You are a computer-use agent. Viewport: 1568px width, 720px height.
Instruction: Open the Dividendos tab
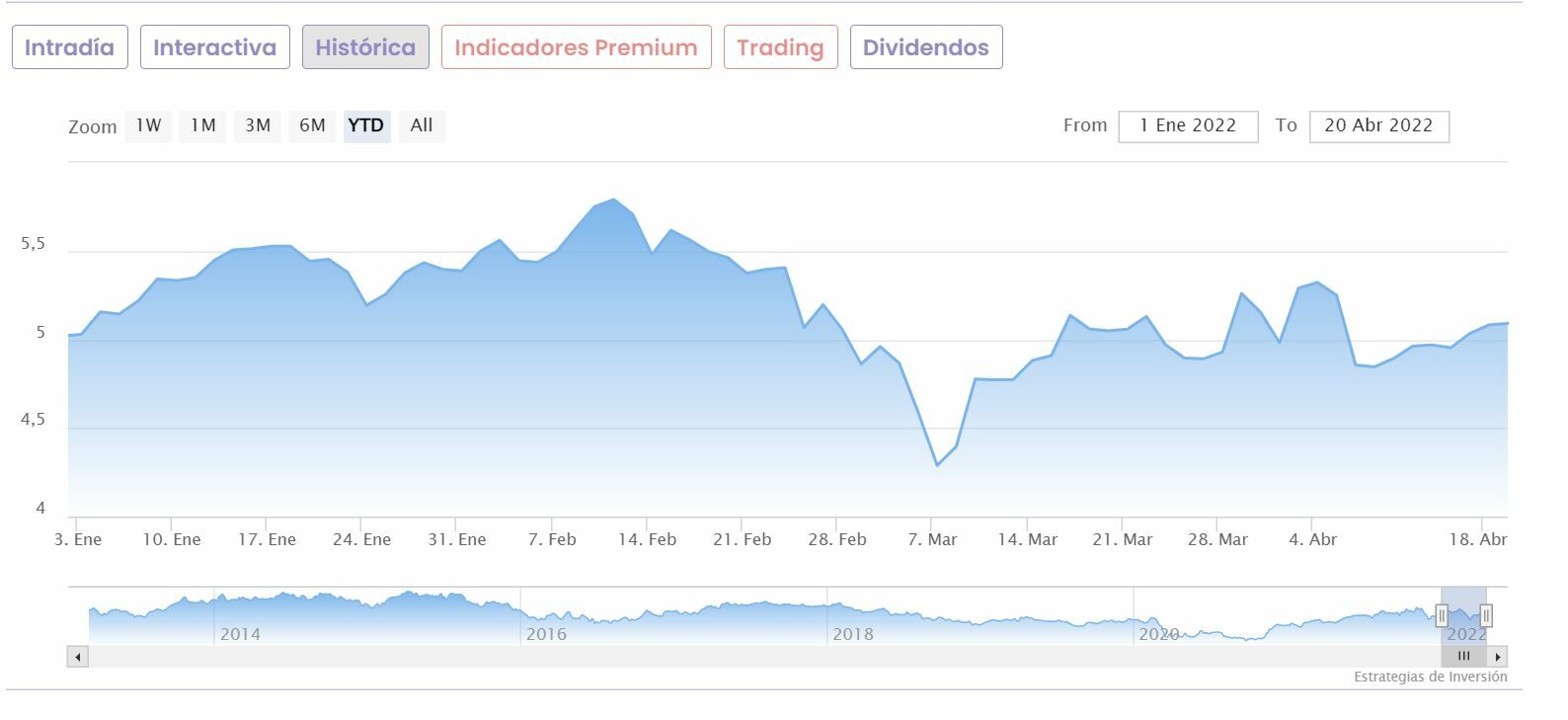[x=926, y=47]
